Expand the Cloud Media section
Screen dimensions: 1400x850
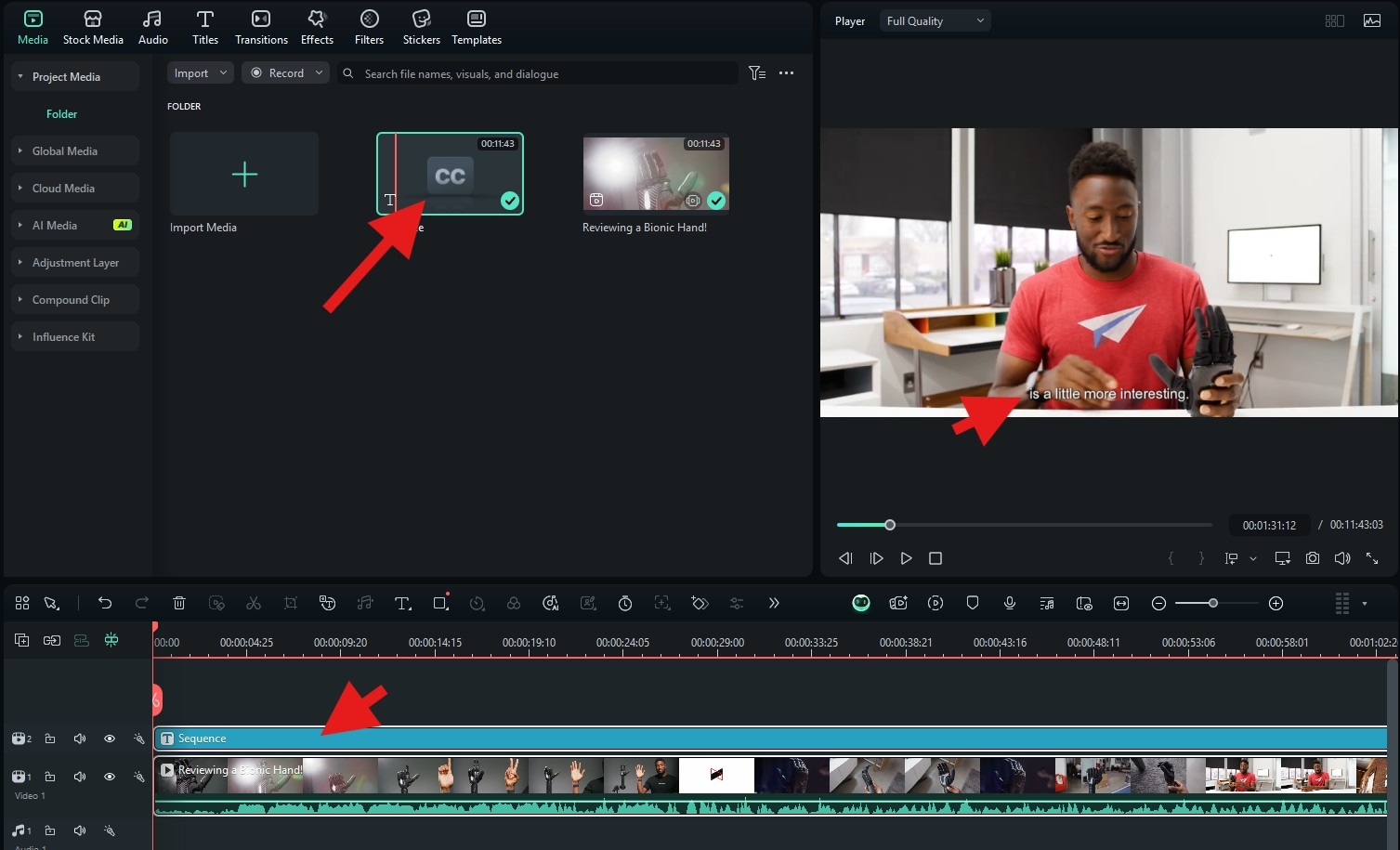coord(20,188)
